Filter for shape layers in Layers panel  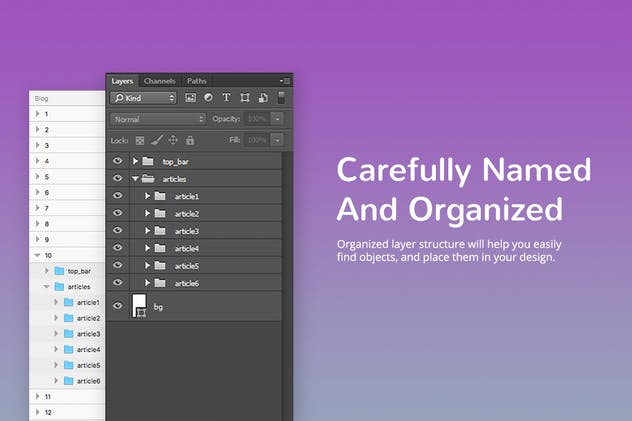coord(244,98)
